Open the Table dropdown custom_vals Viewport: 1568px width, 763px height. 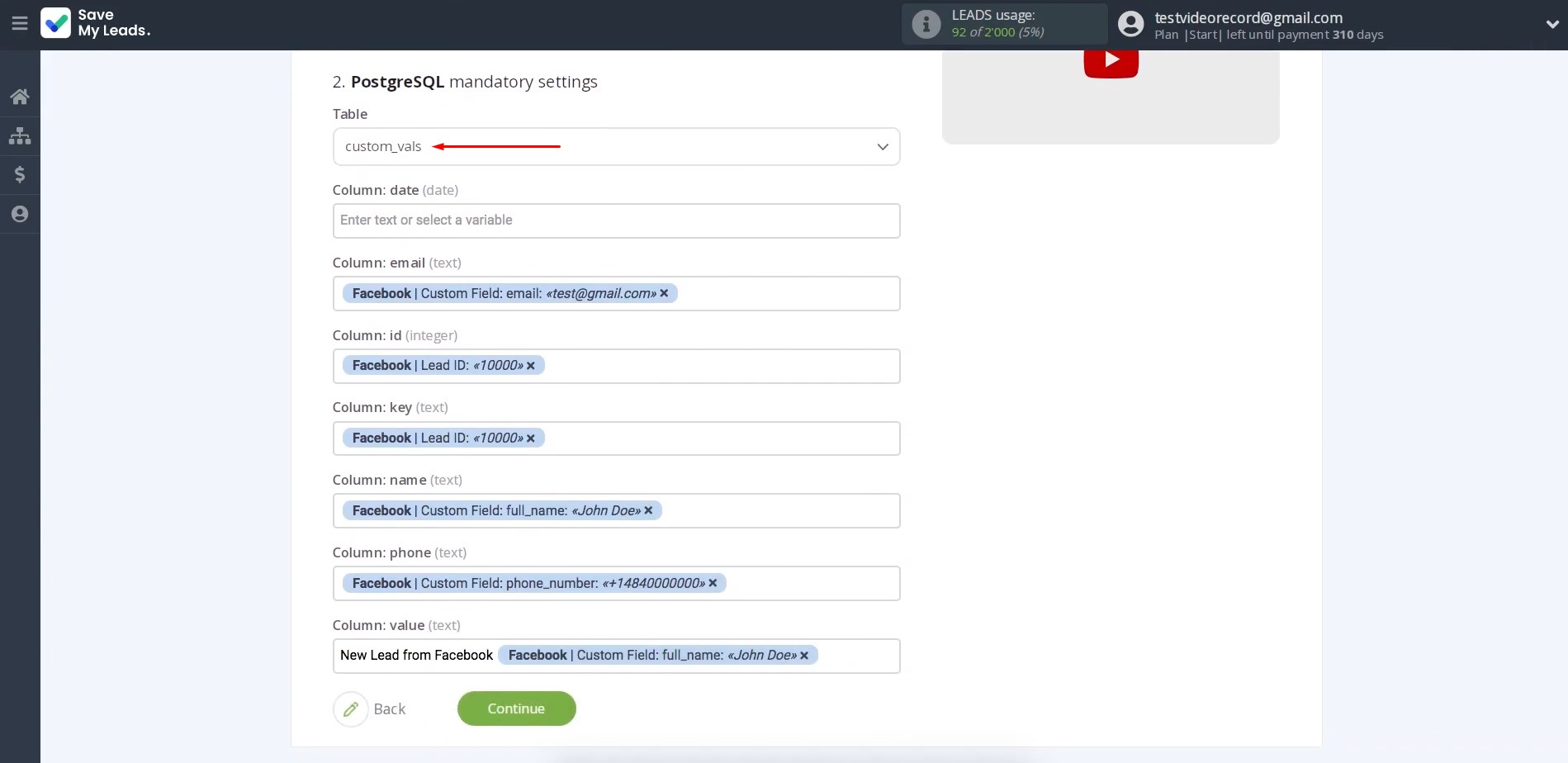(x=616, y=147)
